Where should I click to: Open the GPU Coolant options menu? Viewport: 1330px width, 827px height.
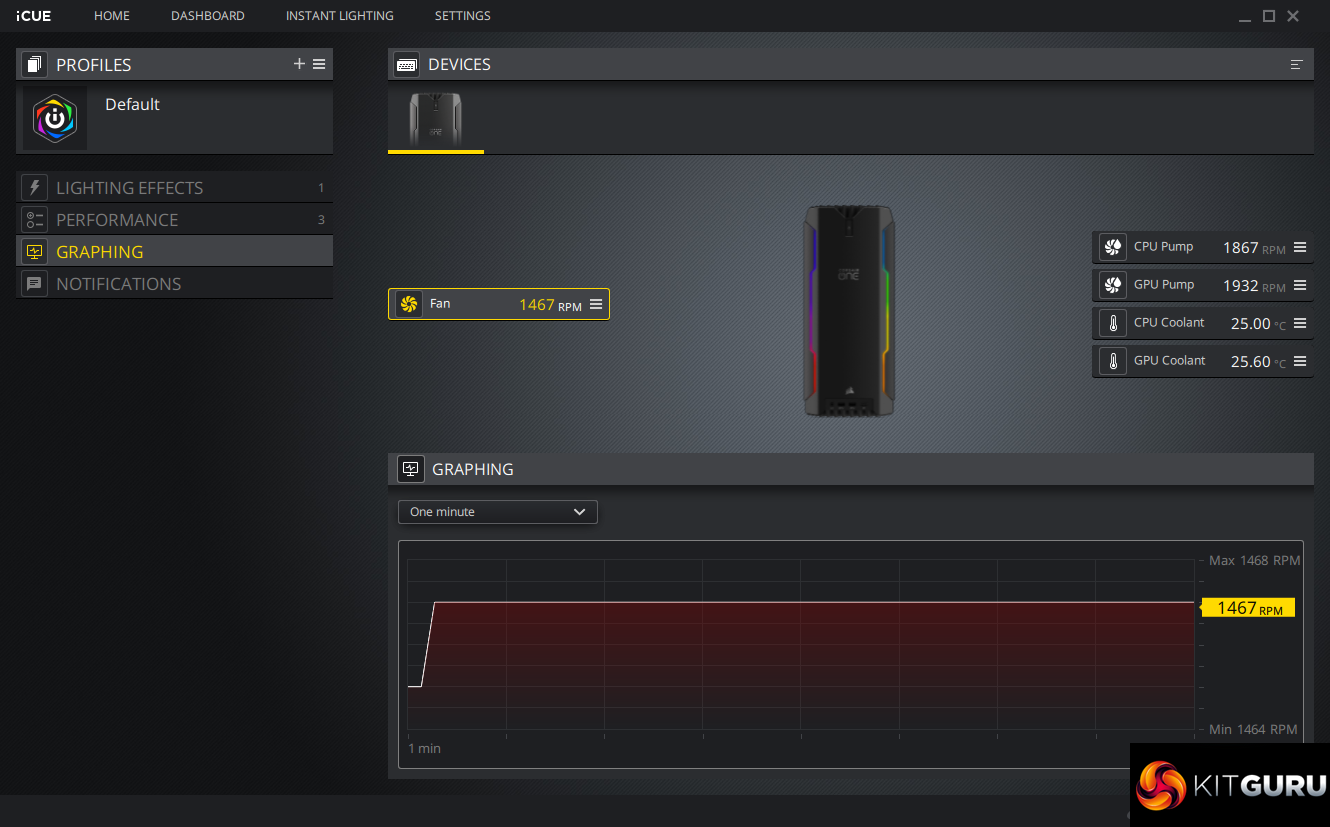click(1300, 361)
